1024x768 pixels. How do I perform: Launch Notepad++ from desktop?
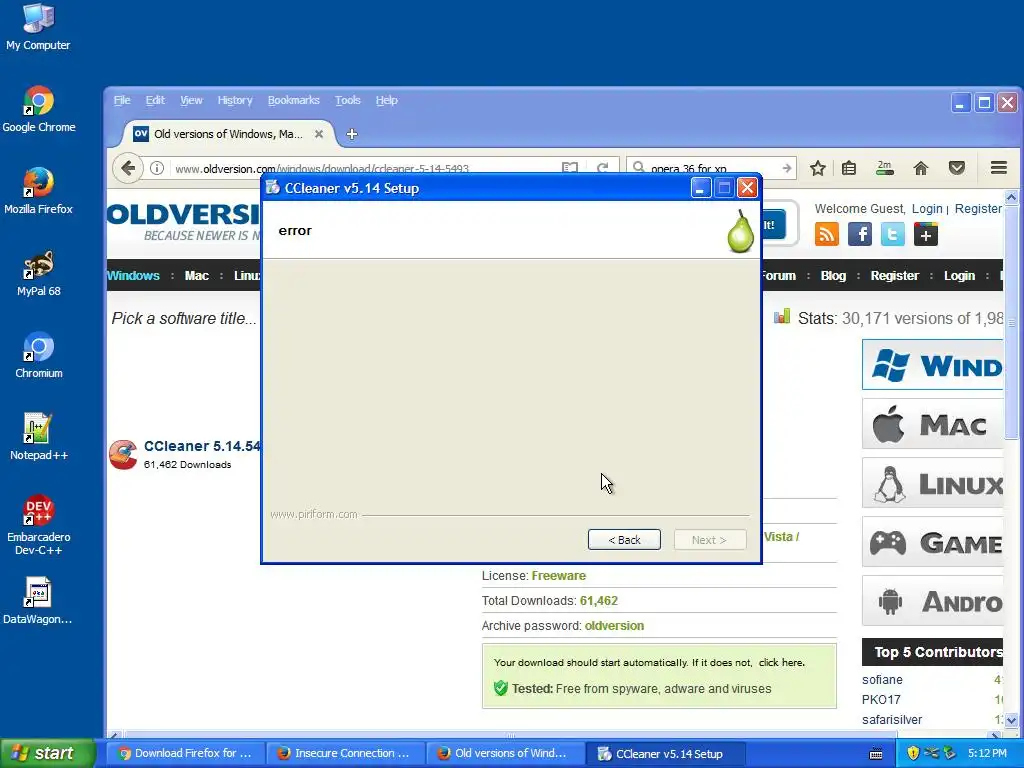[39, 438]
